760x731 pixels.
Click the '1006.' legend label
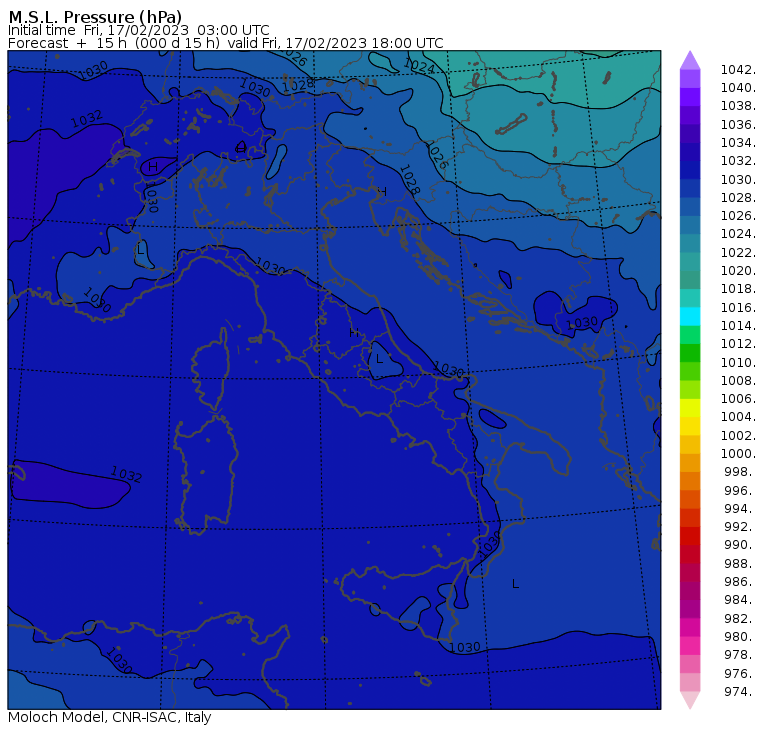738,398
